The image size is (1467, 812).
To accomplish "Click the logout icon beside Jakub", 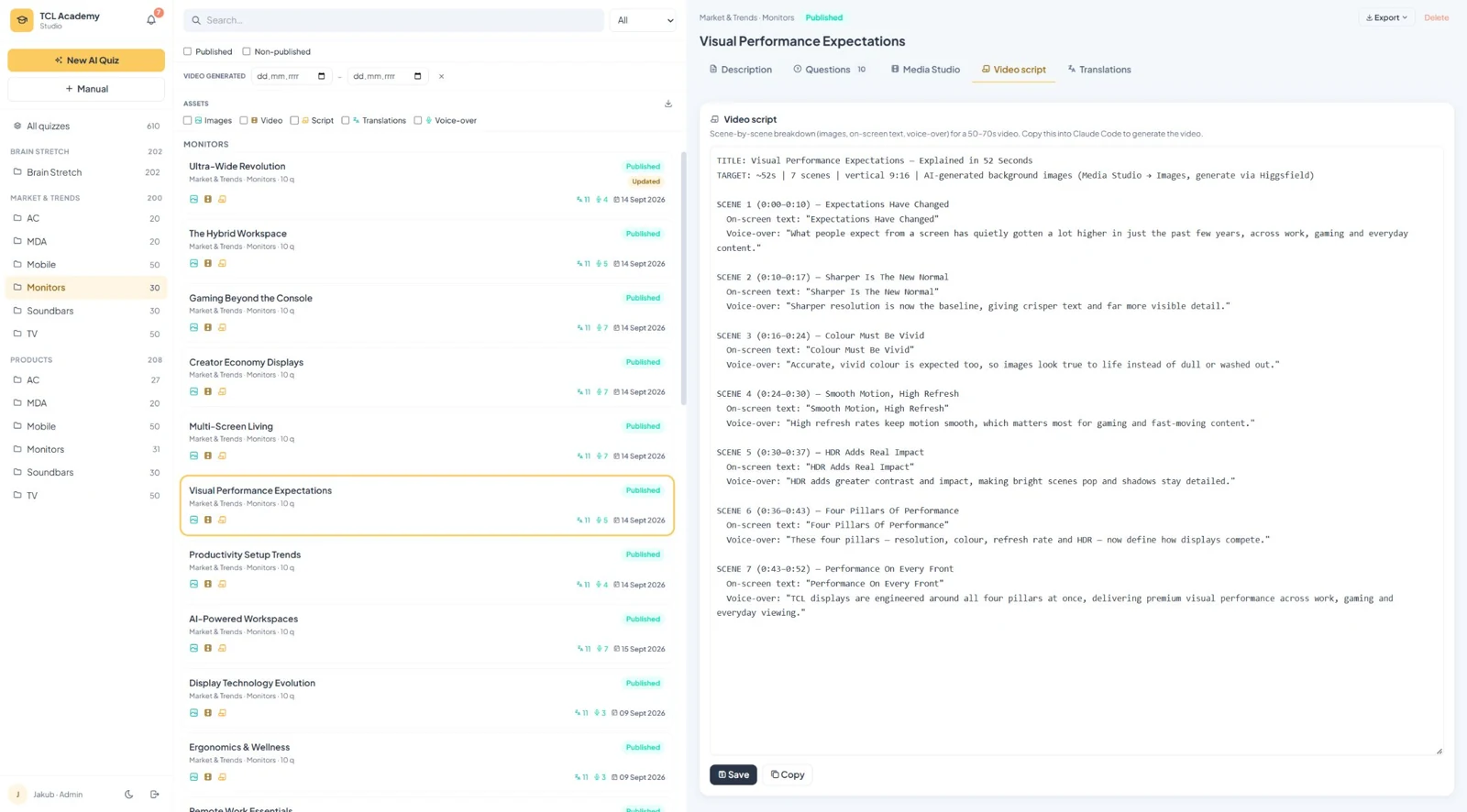I will point(154,795).
